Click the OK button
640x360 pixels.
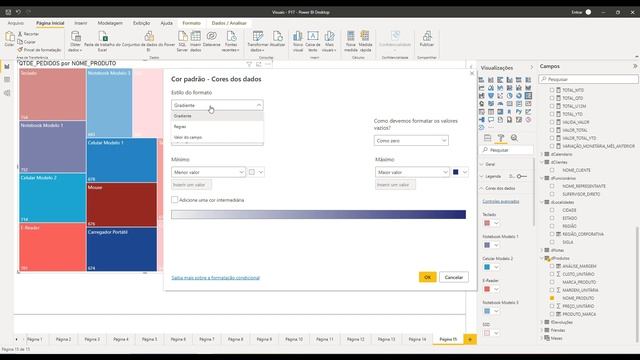pos(427,277)
